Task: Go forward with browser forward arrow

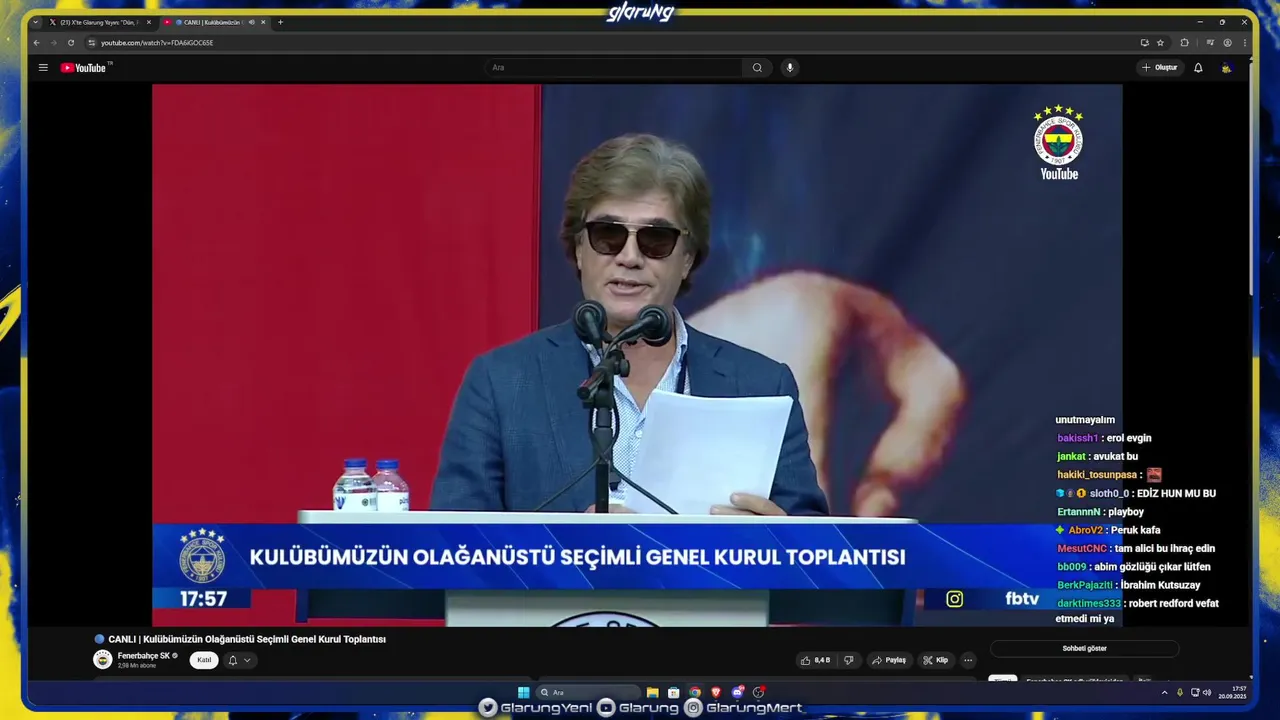Action: [x=53, y=43]
